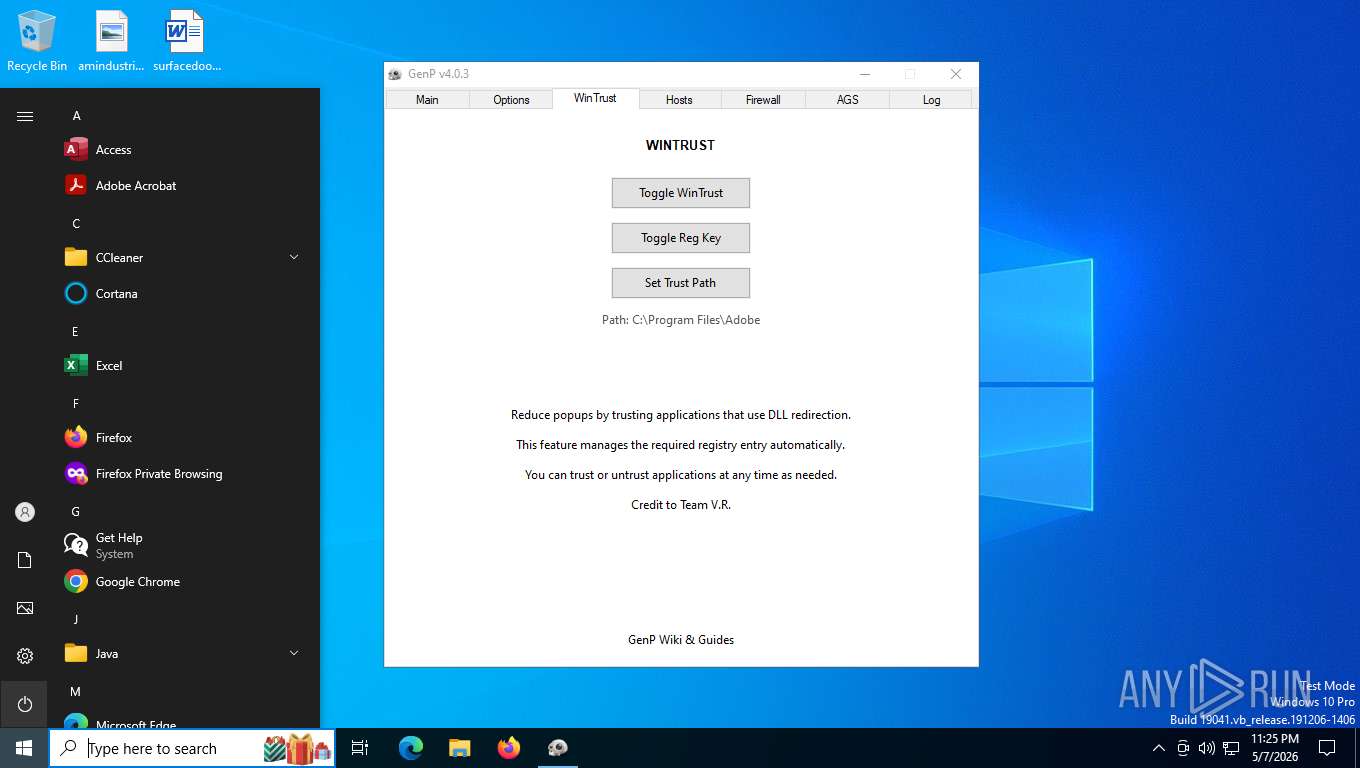The height and width of the screenshot is (768, 1360).
Task: Click the network icon in system tray
Action: tap(1231, 748)
